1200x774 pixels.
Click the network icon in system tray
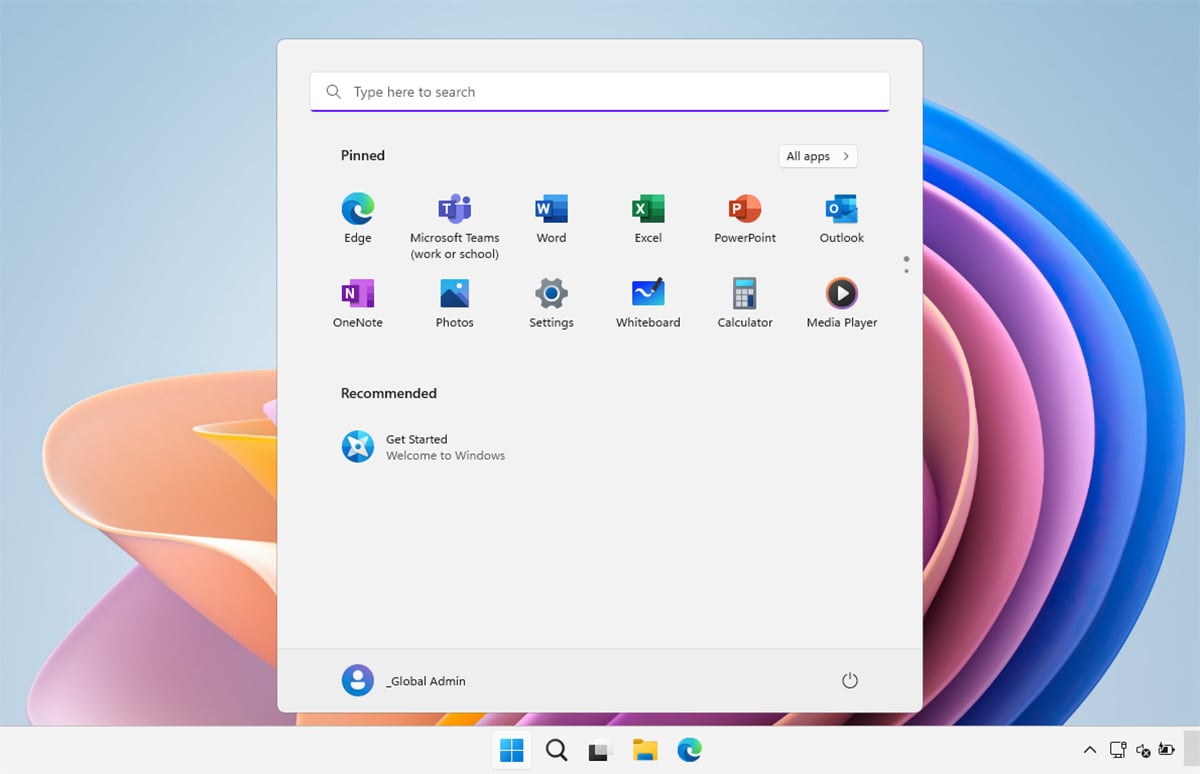tap(1118, 750)
